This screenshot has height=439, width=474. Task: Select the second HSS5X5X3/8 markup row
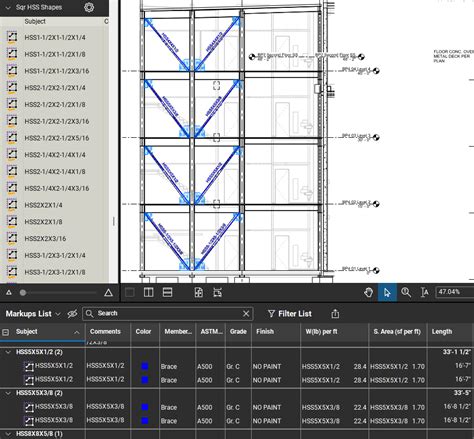click(x=237, y=420)
